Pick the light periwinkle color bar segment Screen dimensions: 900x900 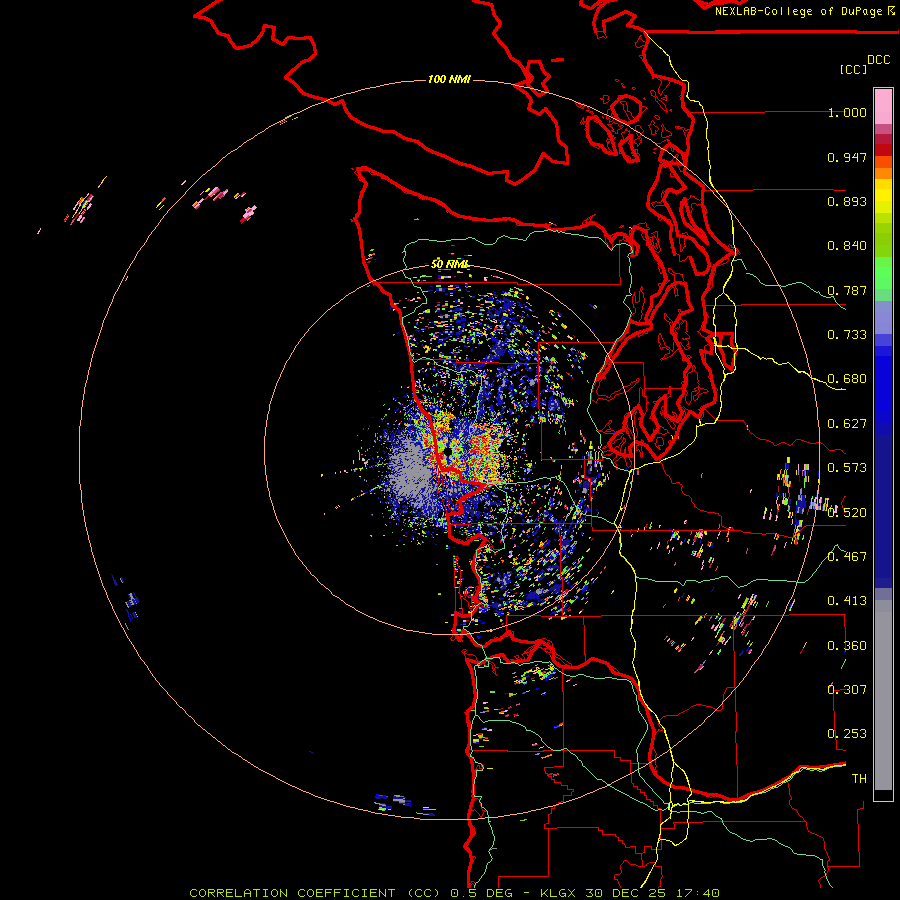(883, 317)
